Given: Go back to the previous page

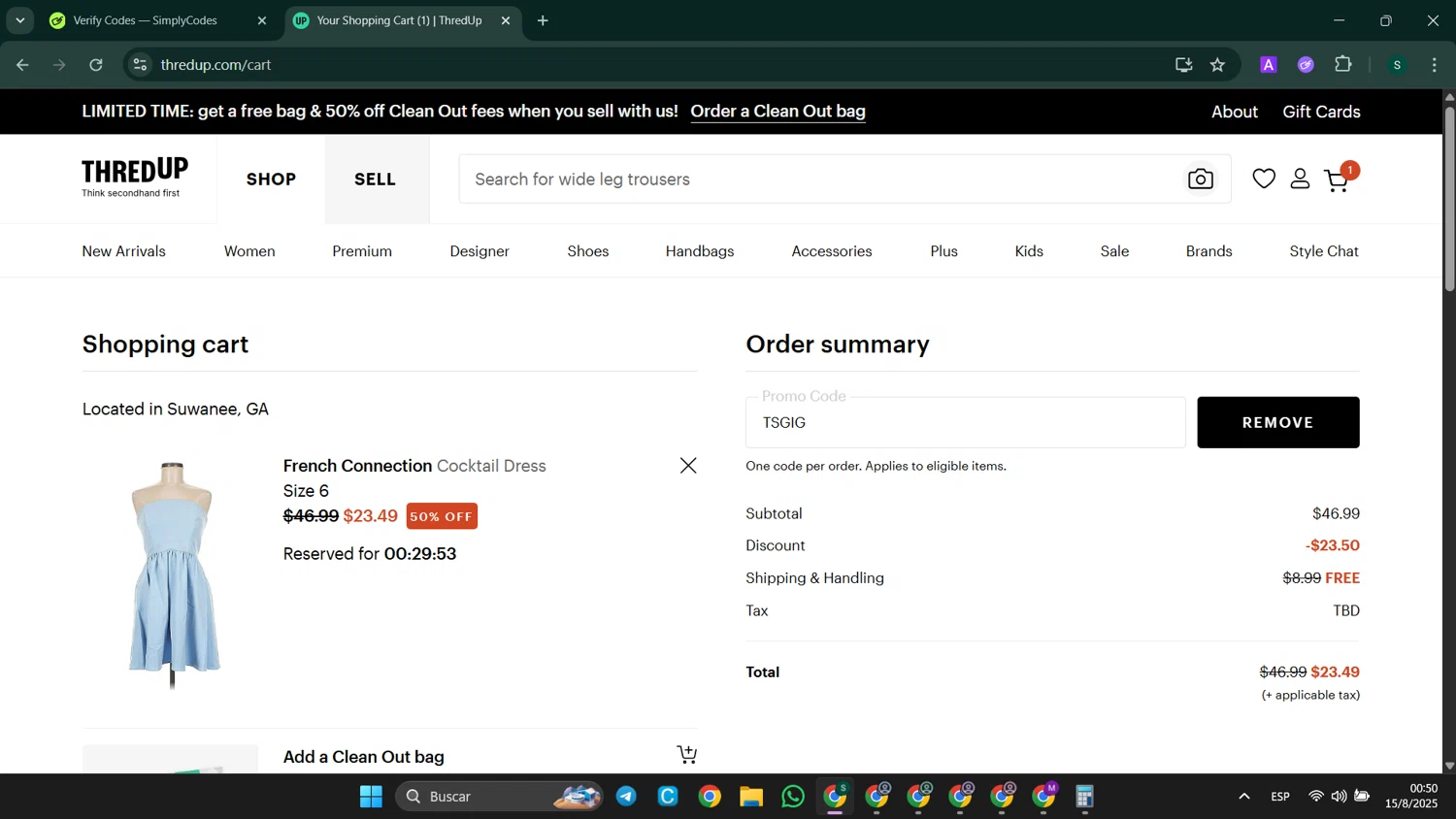Looking at the screenshot, I should click(x=22, y=65).
